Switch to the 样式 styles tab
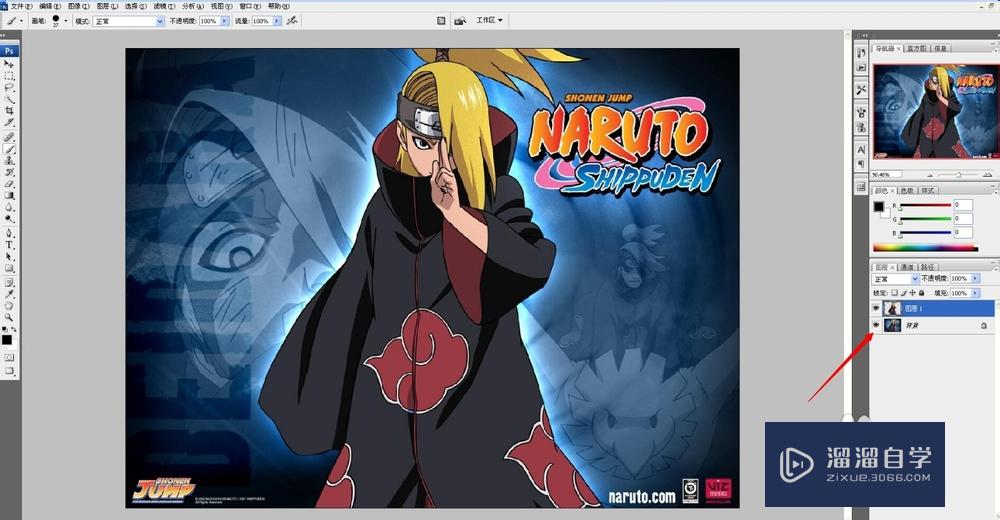 (928, 190)
